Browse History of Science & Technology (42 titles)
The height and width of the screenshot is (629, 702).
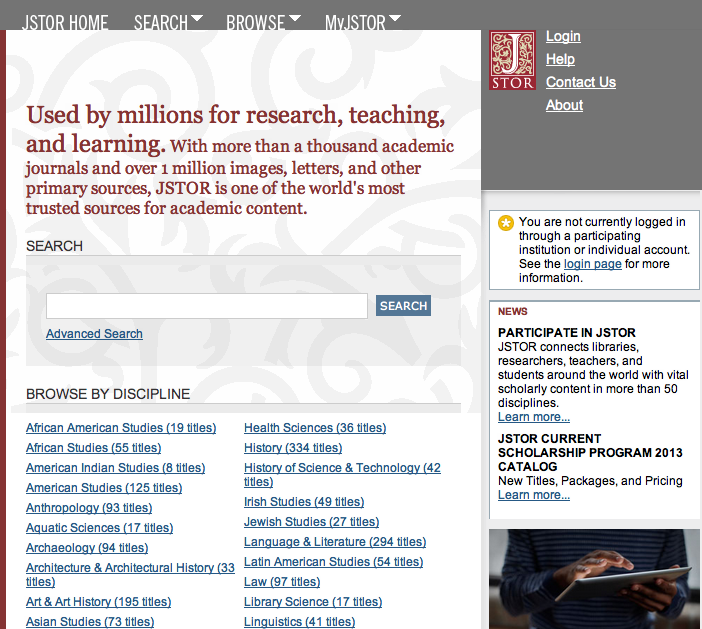tap(342, 475)
